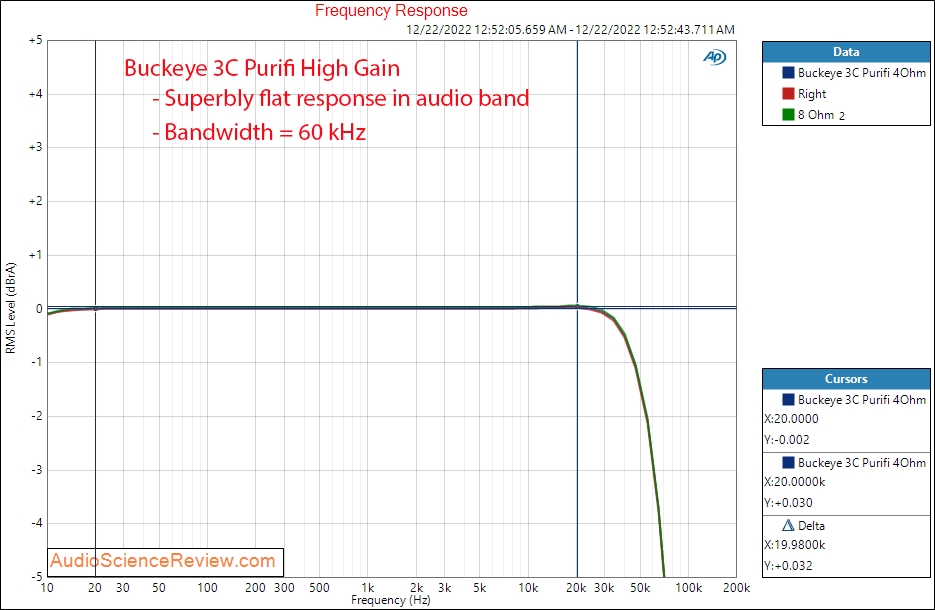Viewport: 935px width, 610px height.
Task: Click the '-2' tick on the level axis
Action: click(x=37, y=416)
